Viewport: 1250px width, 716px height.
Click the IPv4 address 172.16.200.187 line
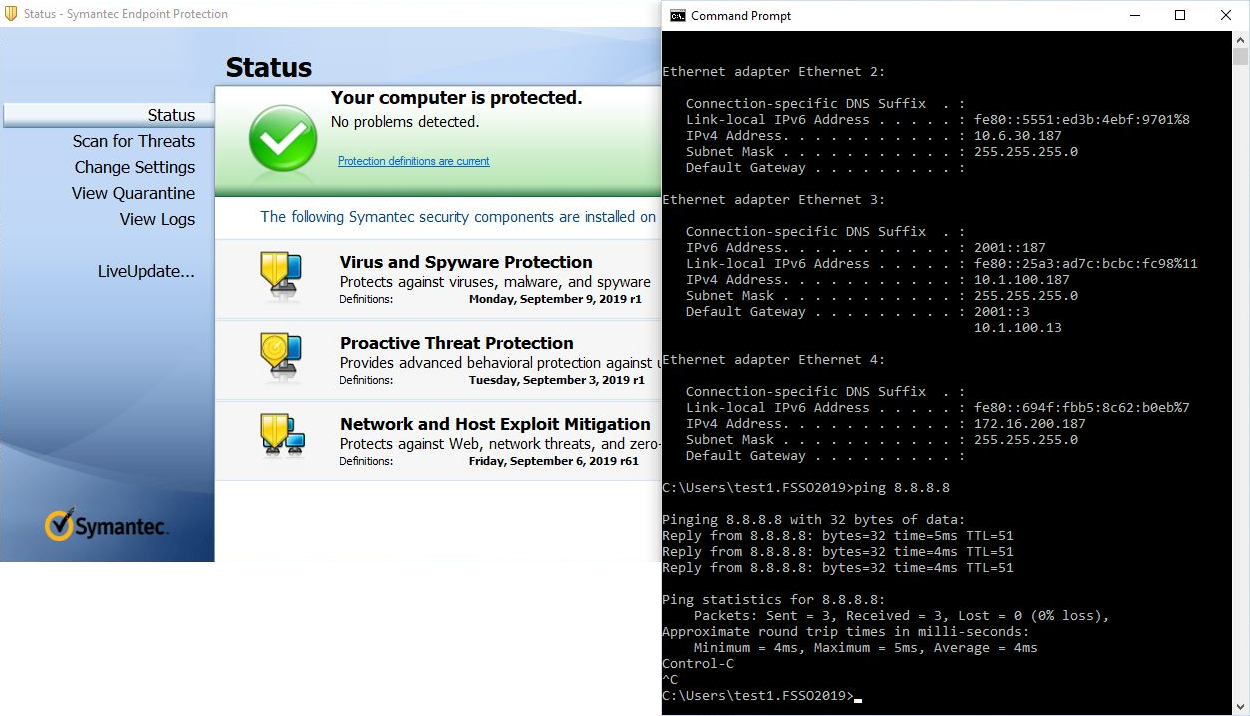coord(886,424)
